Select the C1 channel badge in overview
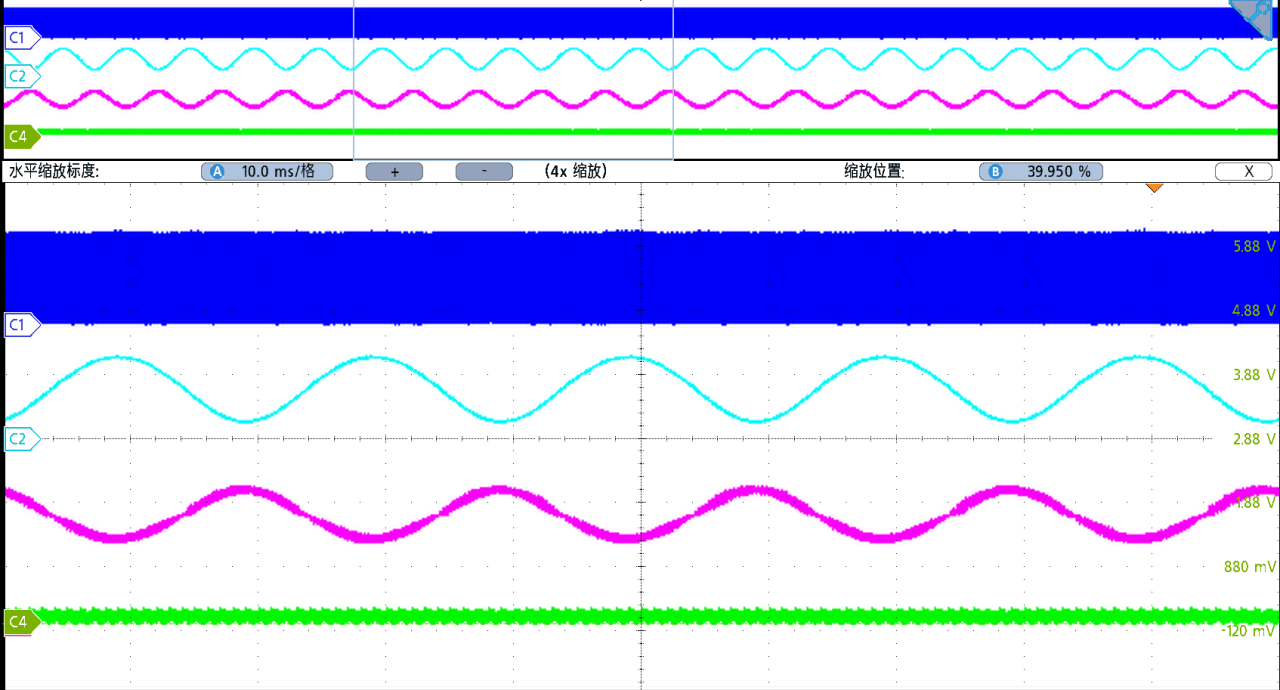The height and width of the screenshot is (690, 1280). pos(22,38)
